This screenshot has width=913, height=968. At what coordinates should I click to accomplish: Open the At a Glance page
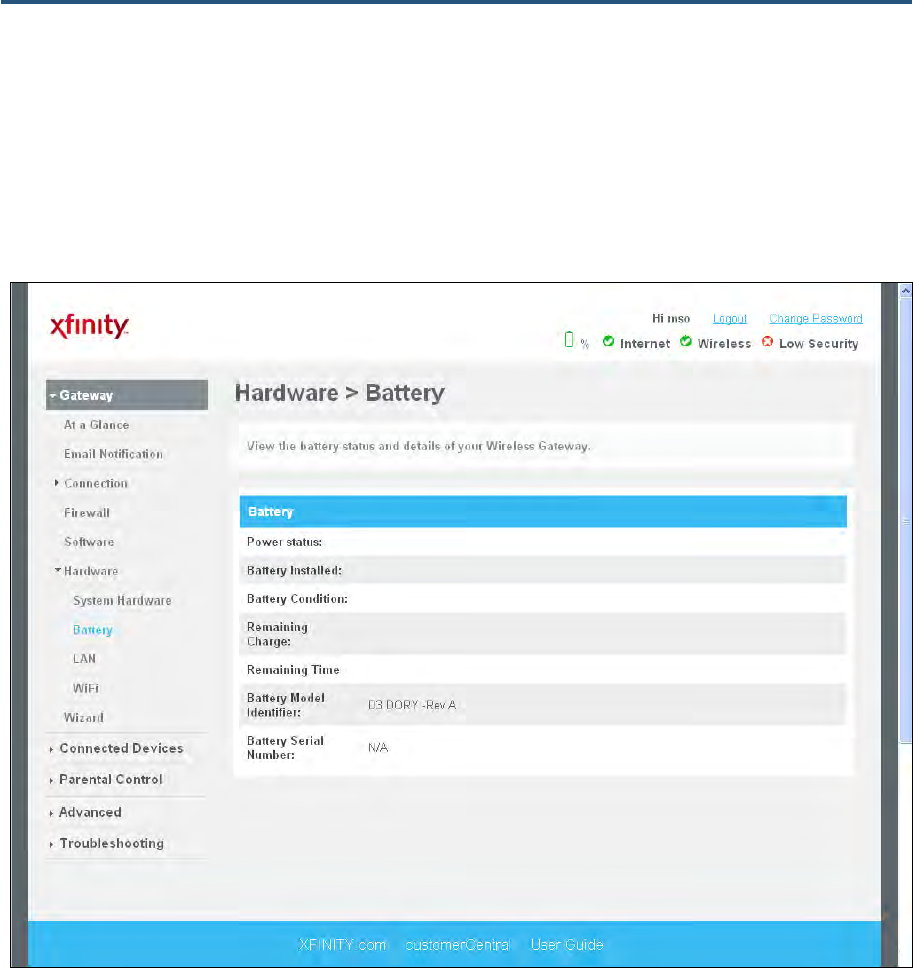coord(96,425)
